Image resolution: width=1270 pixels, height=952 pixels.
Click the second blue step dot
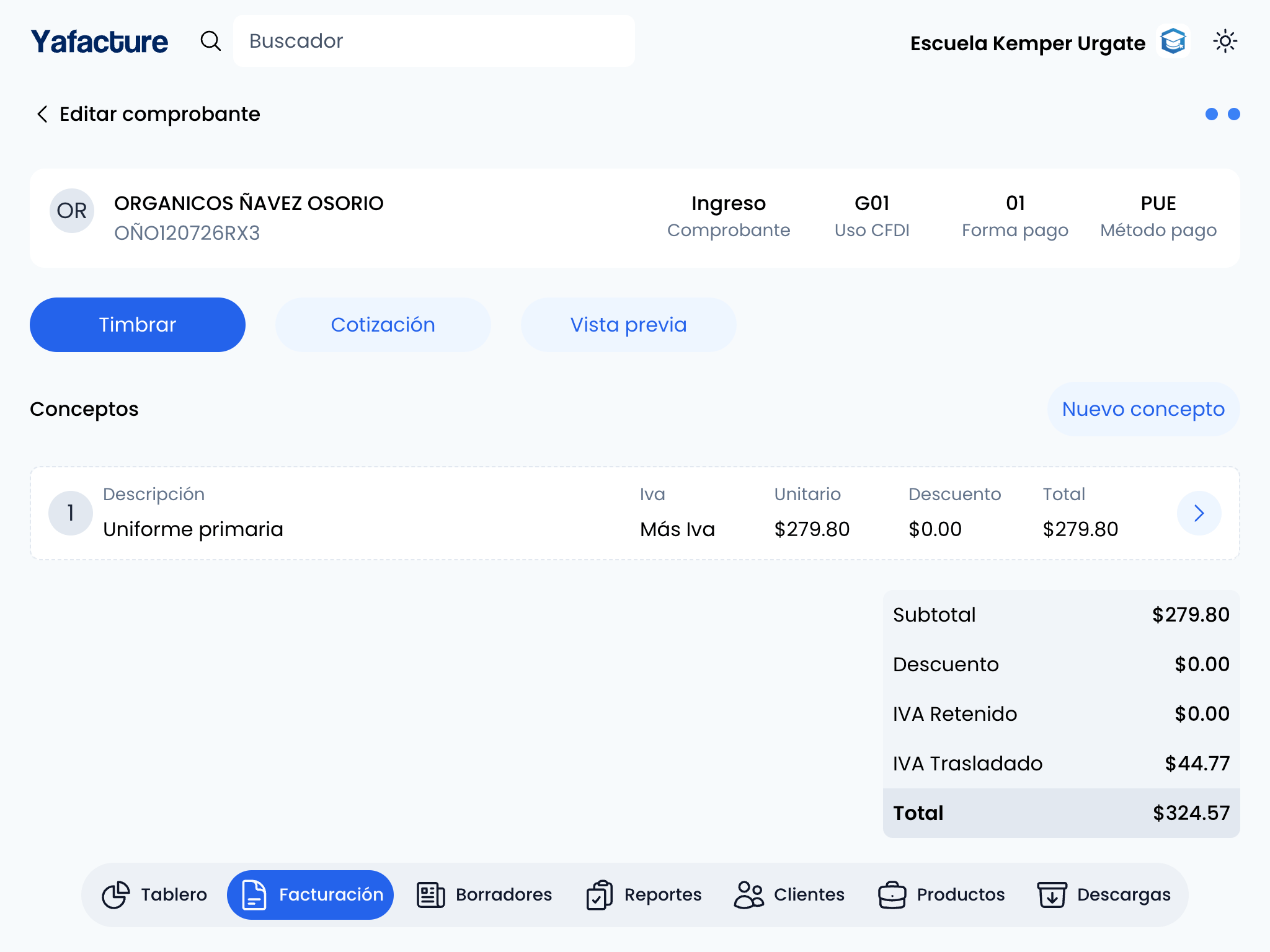point(1233,114)
